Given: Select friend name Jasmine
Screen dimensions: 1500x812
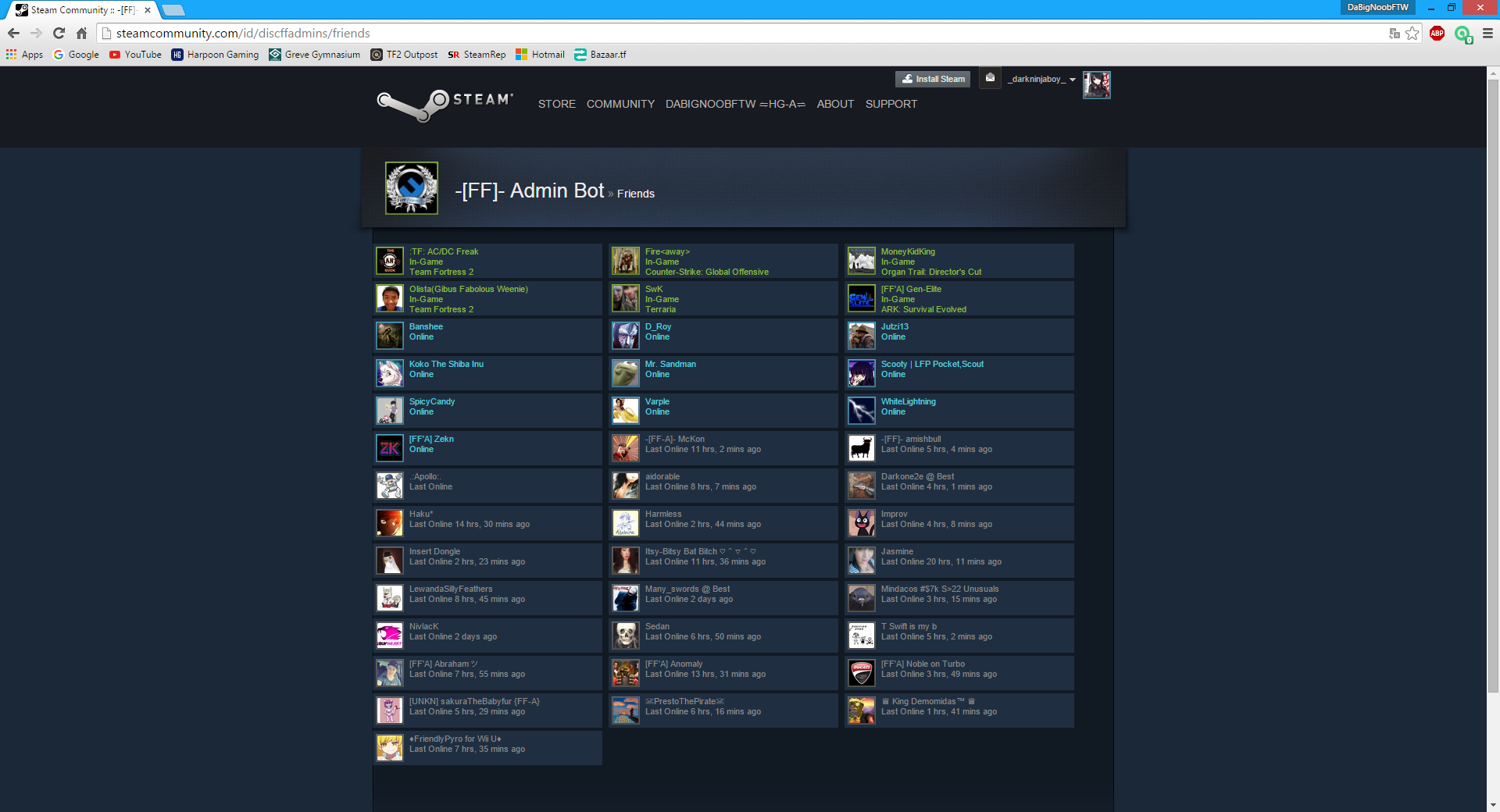Looking at the screenshot, I should (x=897, y=551).
